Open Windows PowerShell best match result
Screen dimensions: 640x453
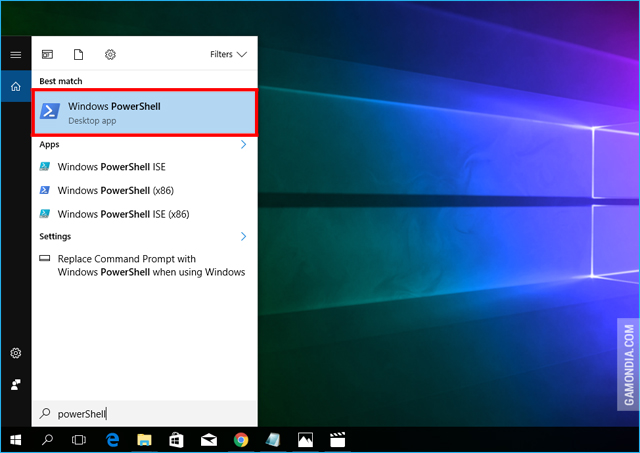(144, 113)
